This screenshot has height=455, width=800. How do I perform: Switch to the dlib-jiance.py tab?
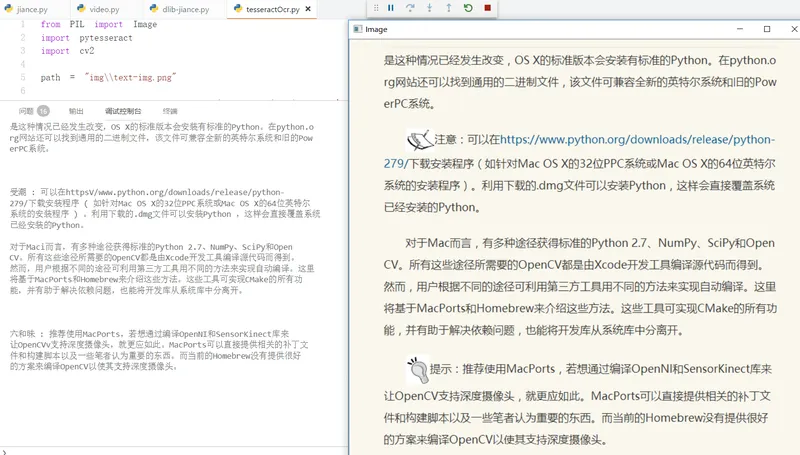(180, 9)
